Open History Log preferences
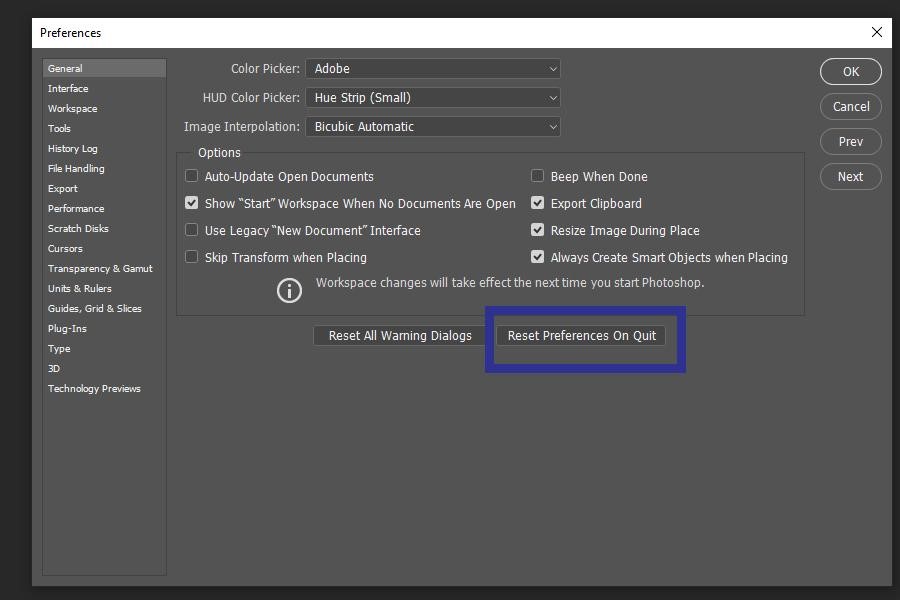Screen dimensions: 900x600 pos(104,148)
